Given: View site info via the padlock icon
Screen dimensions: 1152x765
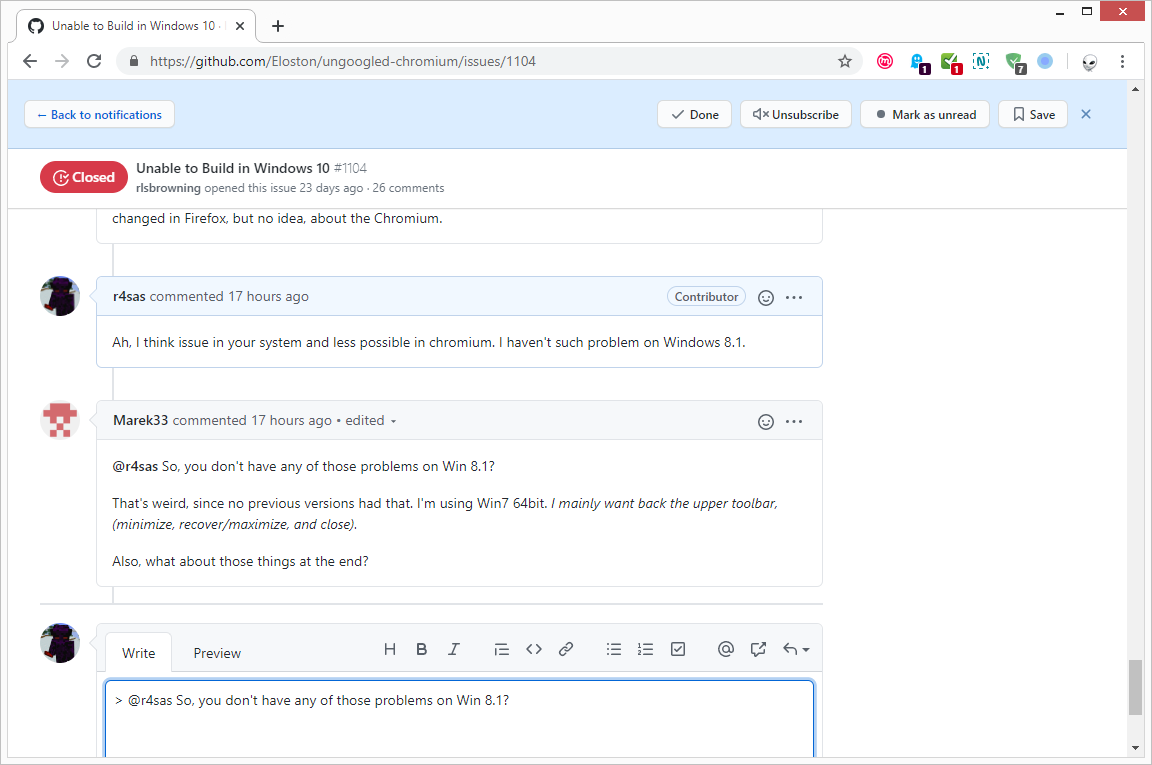Looking at the screenshot, I should [134, 61].
